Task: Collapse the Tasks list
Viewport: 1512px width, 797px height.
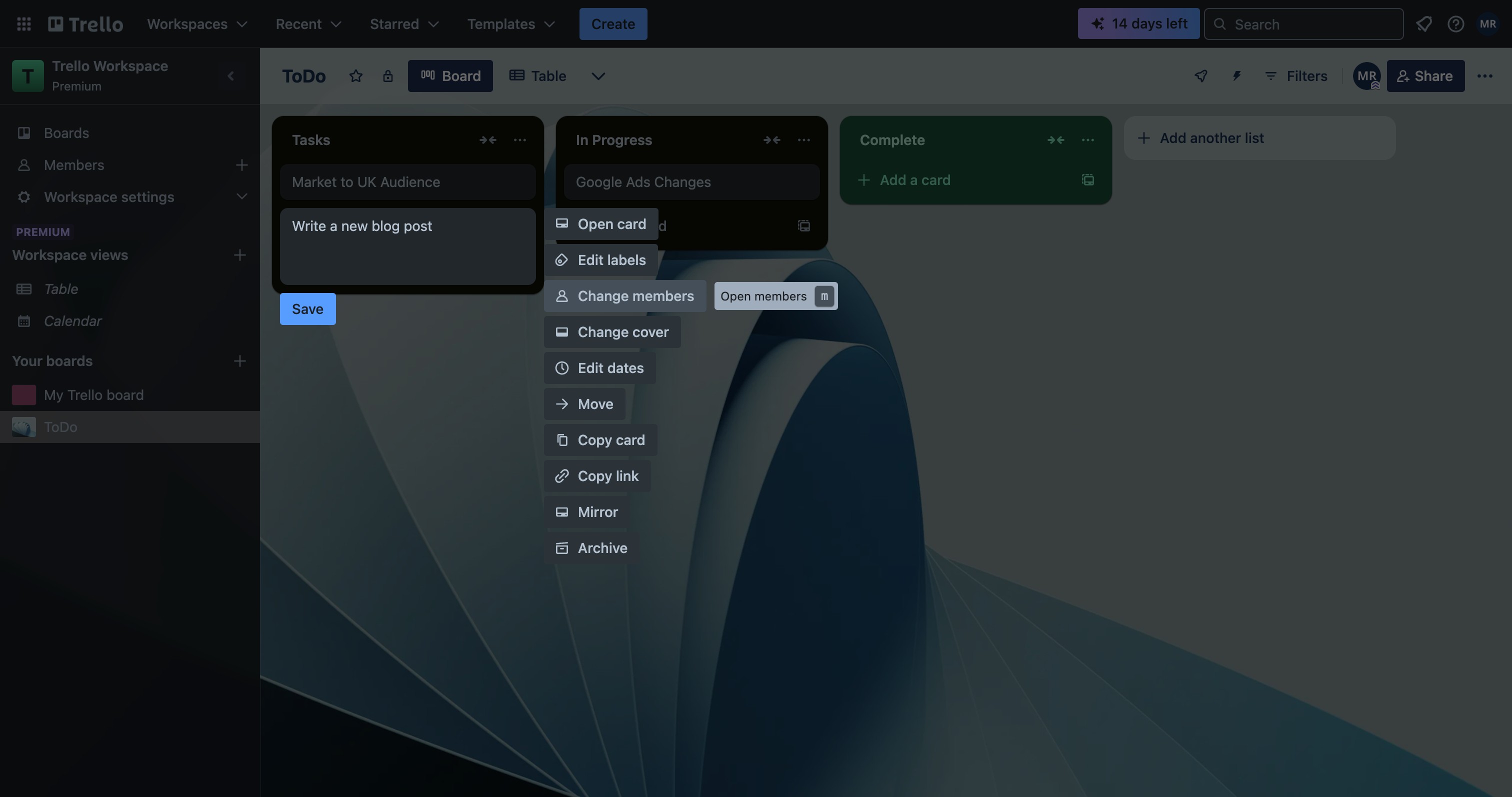Action: [488, 139]
